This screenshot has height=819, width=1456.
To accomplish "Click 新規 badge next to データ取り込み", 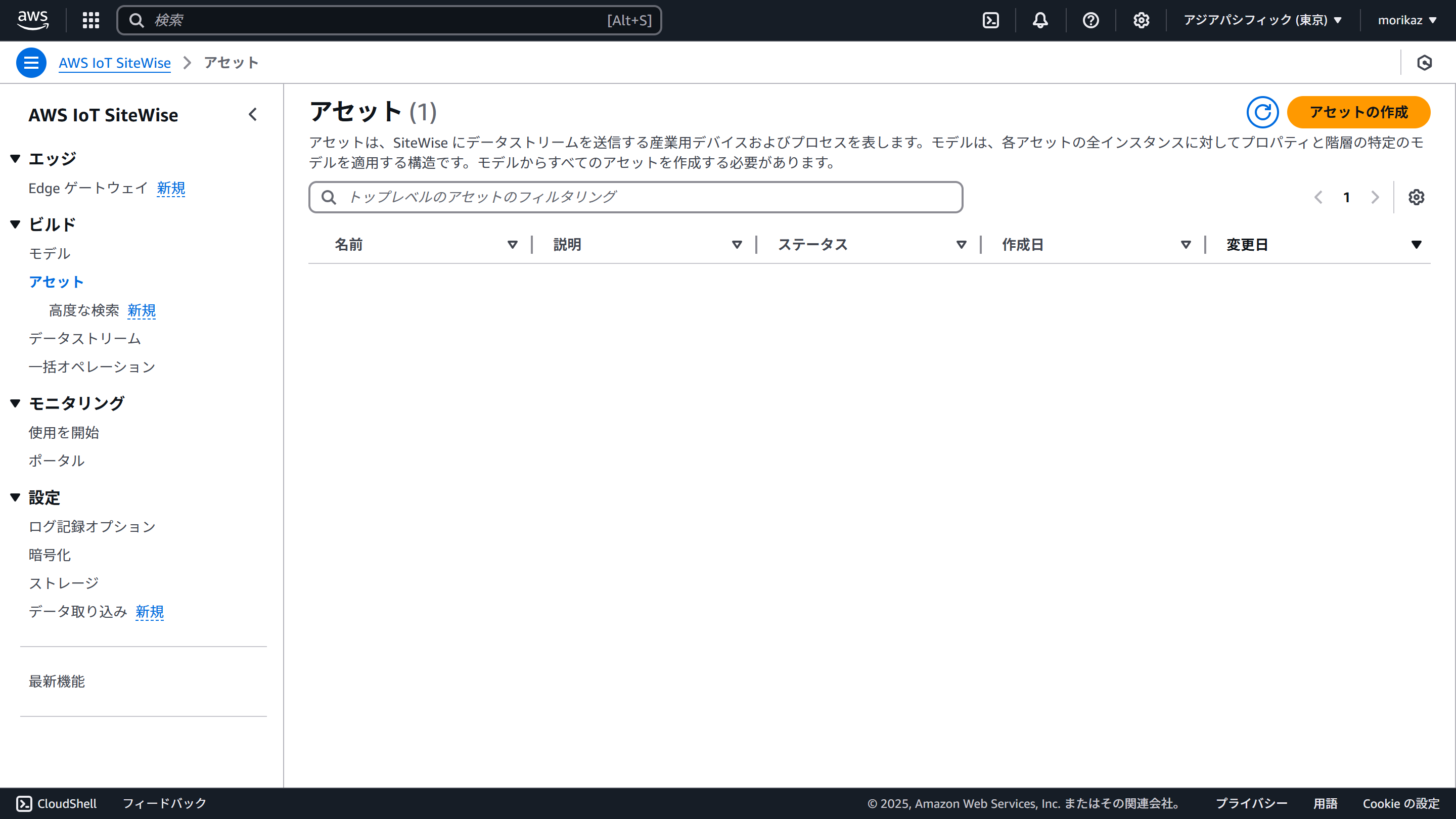I will 150,612.
